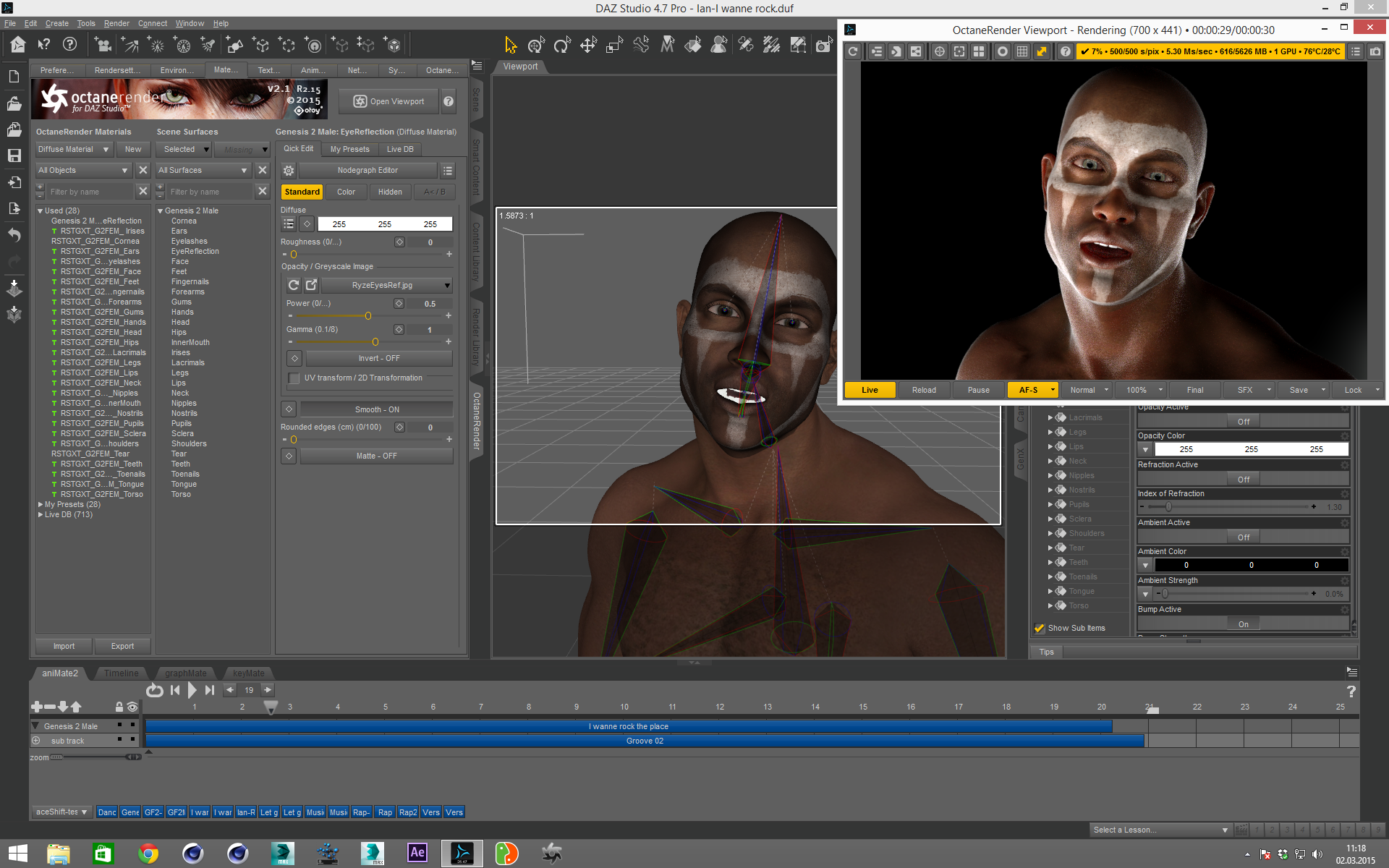Viewport: 1389px width, 868px height.
Task: Uncheck Show Sub Items checkbox
Action: pyautogui.click(x=1040, y=628)
